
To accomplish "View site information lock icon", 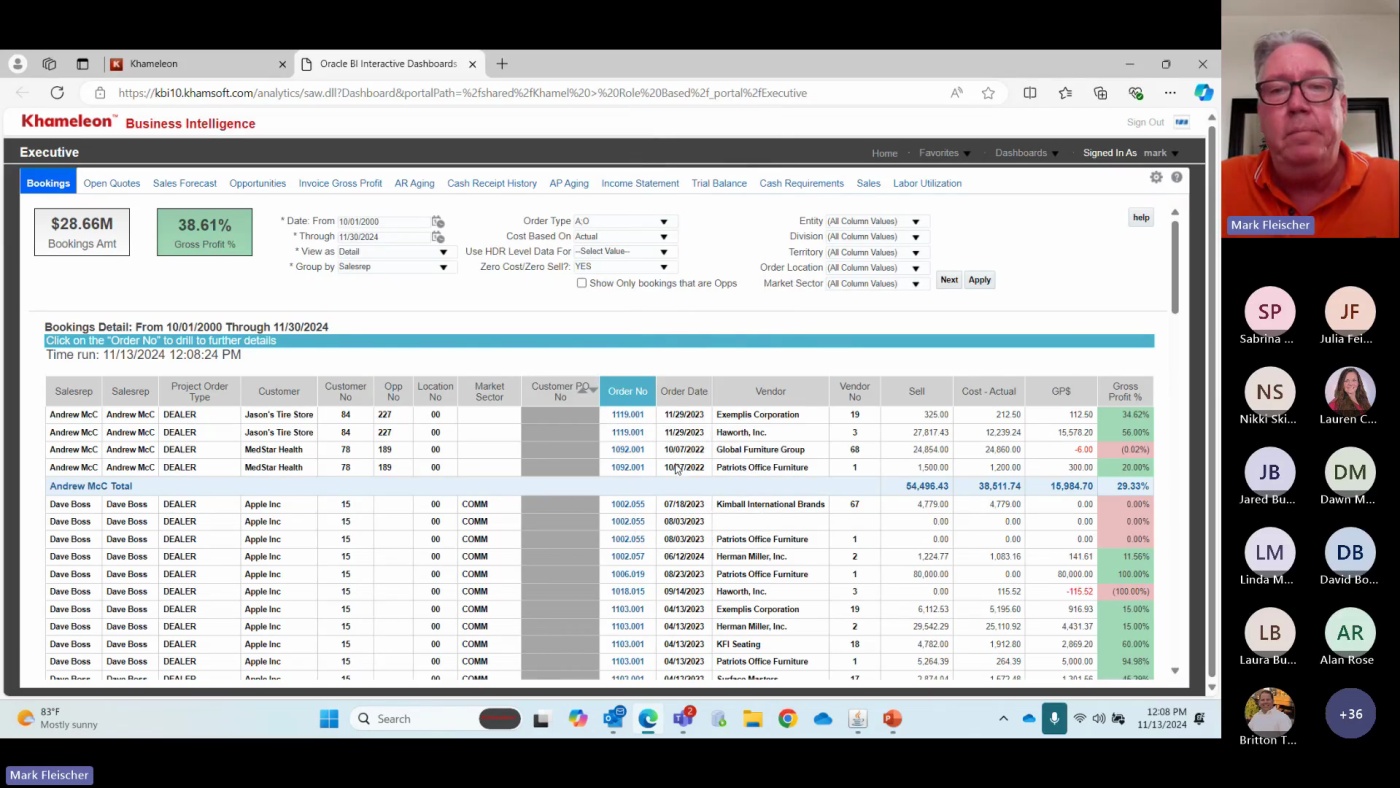I will 99,93.
